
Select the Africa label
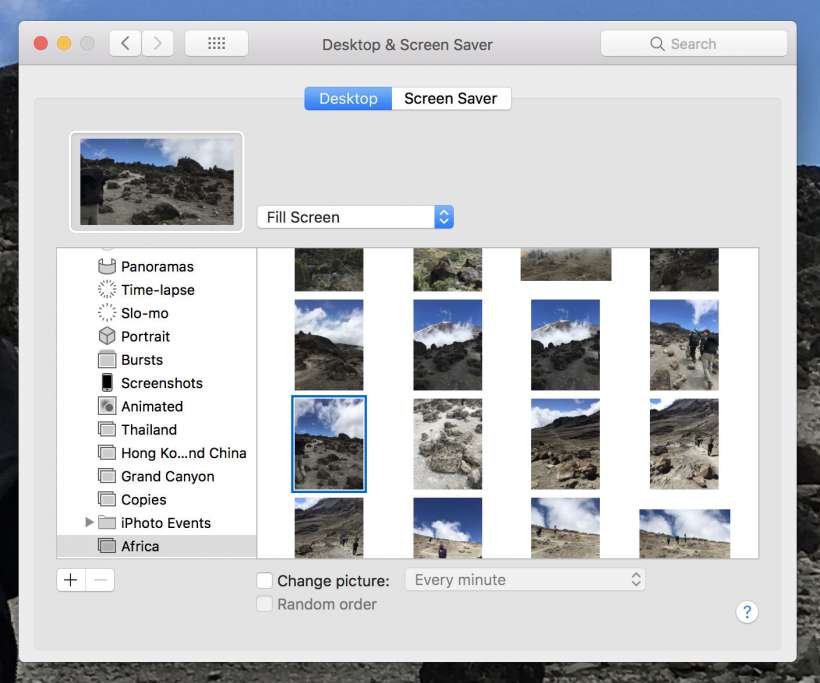point(140,546)
